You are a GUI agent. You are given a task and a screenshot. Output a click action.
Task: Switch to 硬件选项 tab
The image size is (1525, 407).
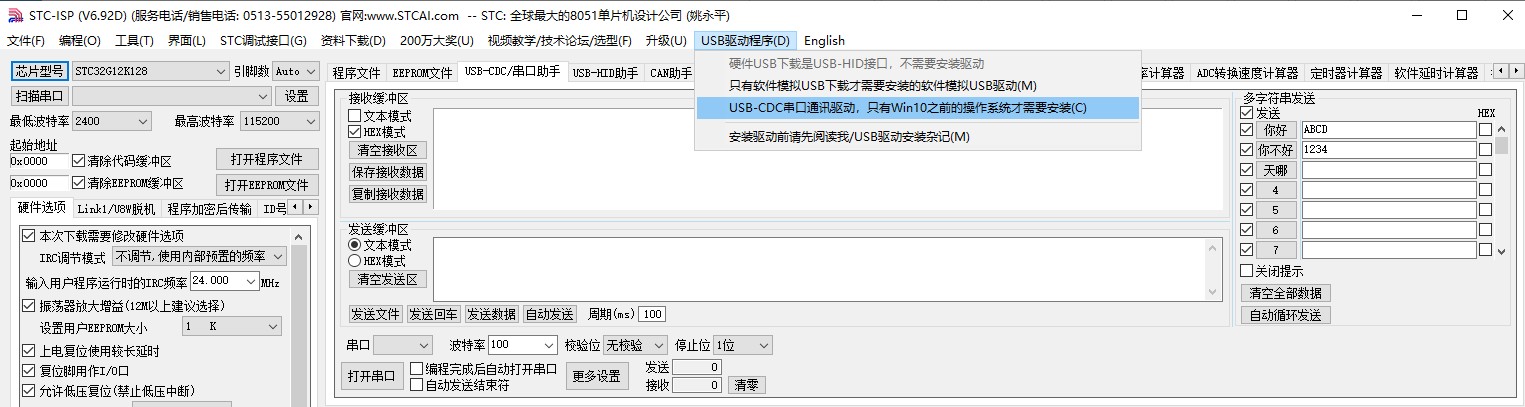[x=42, y=207]
